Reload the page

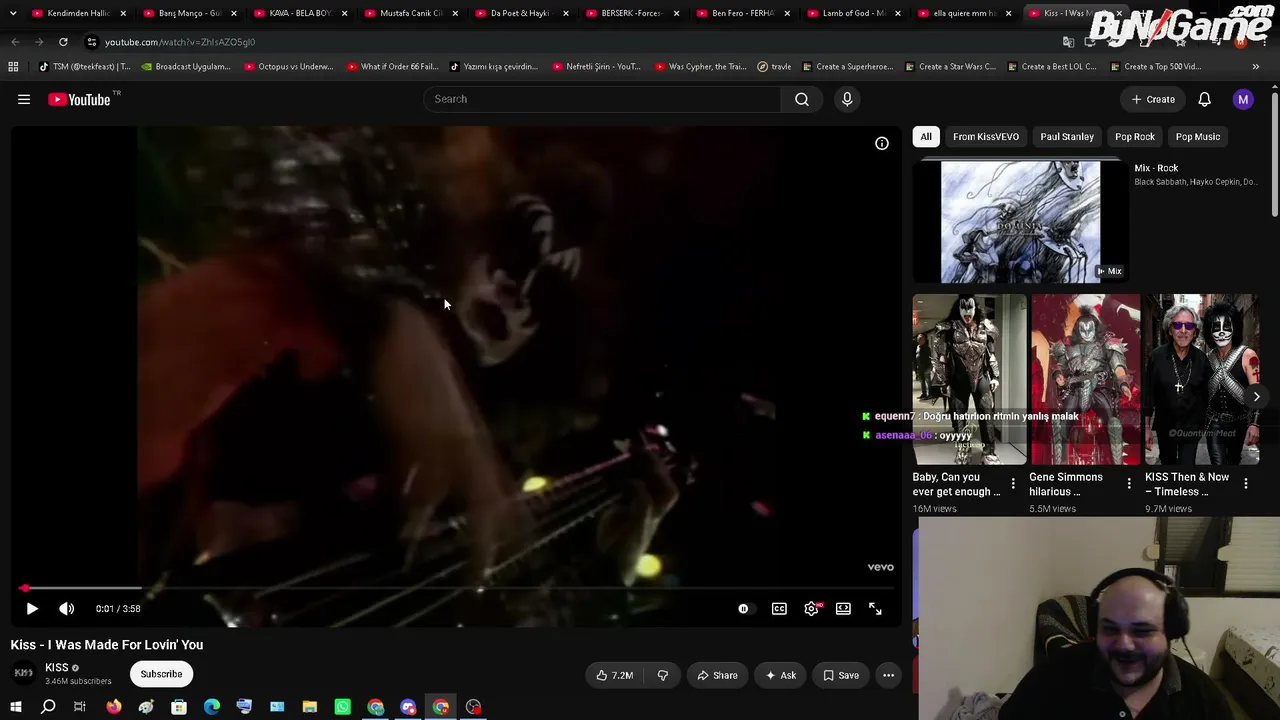point(63,42)
